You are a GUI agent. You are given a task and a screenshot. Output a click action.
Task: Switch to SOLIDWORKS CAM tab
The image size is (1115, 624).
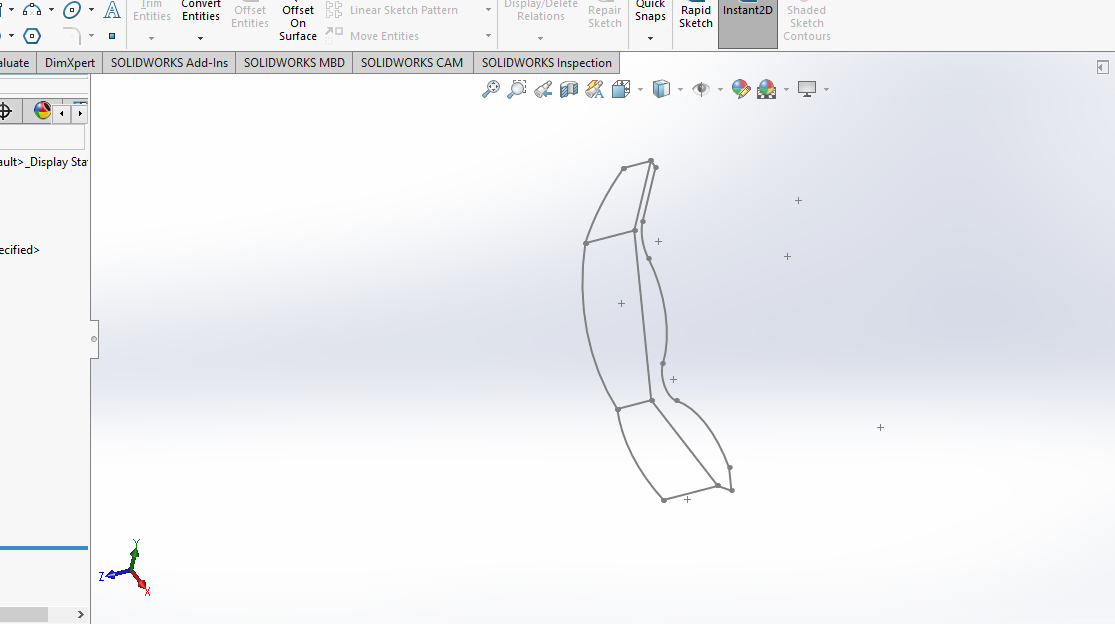click(412, 63)
